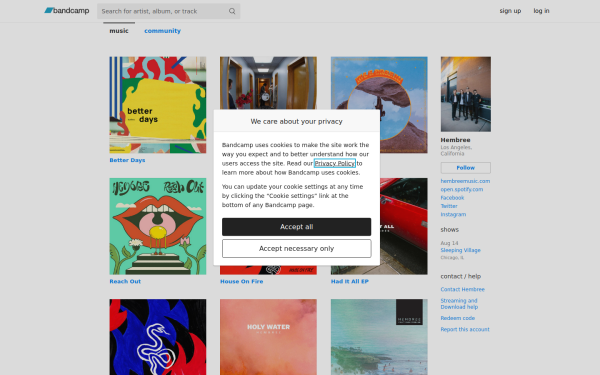Open the blue flames snake album cover
This screenshot has width=600, height=375.
158,337
